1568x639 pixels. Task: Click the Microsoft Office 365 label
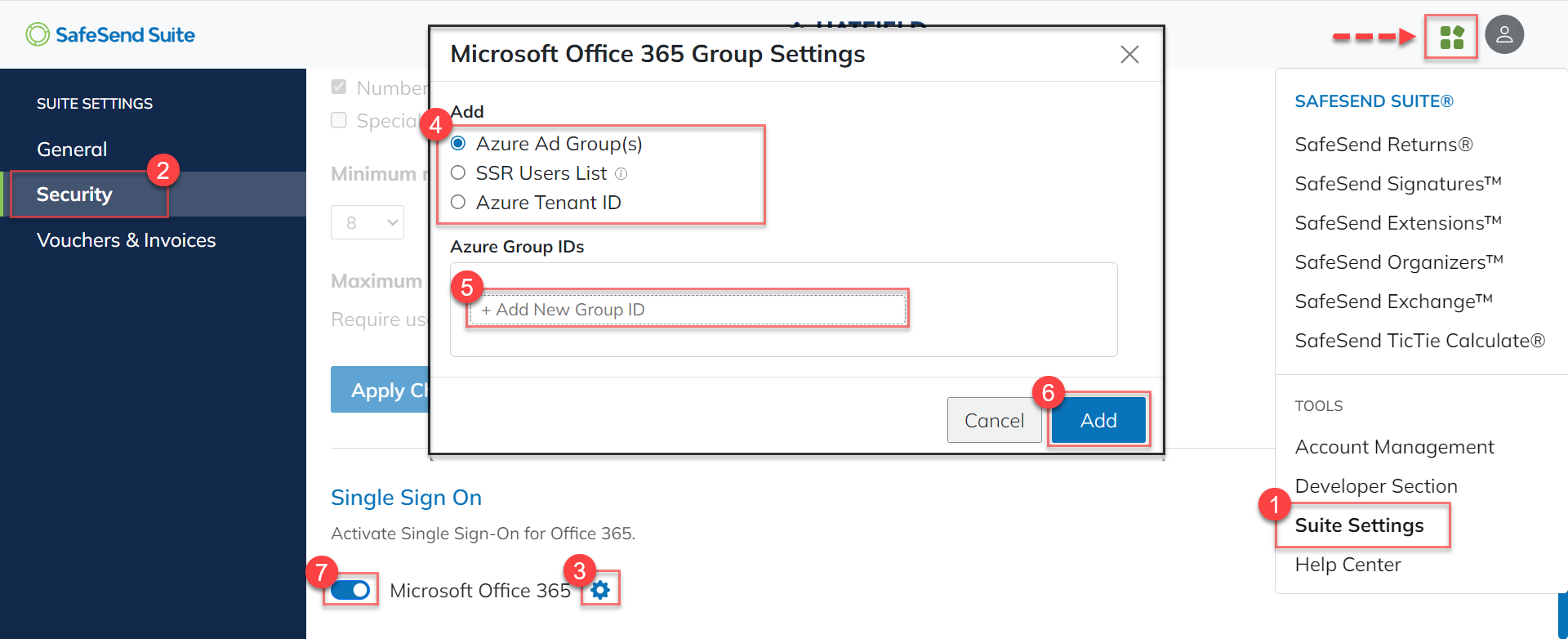480,591
